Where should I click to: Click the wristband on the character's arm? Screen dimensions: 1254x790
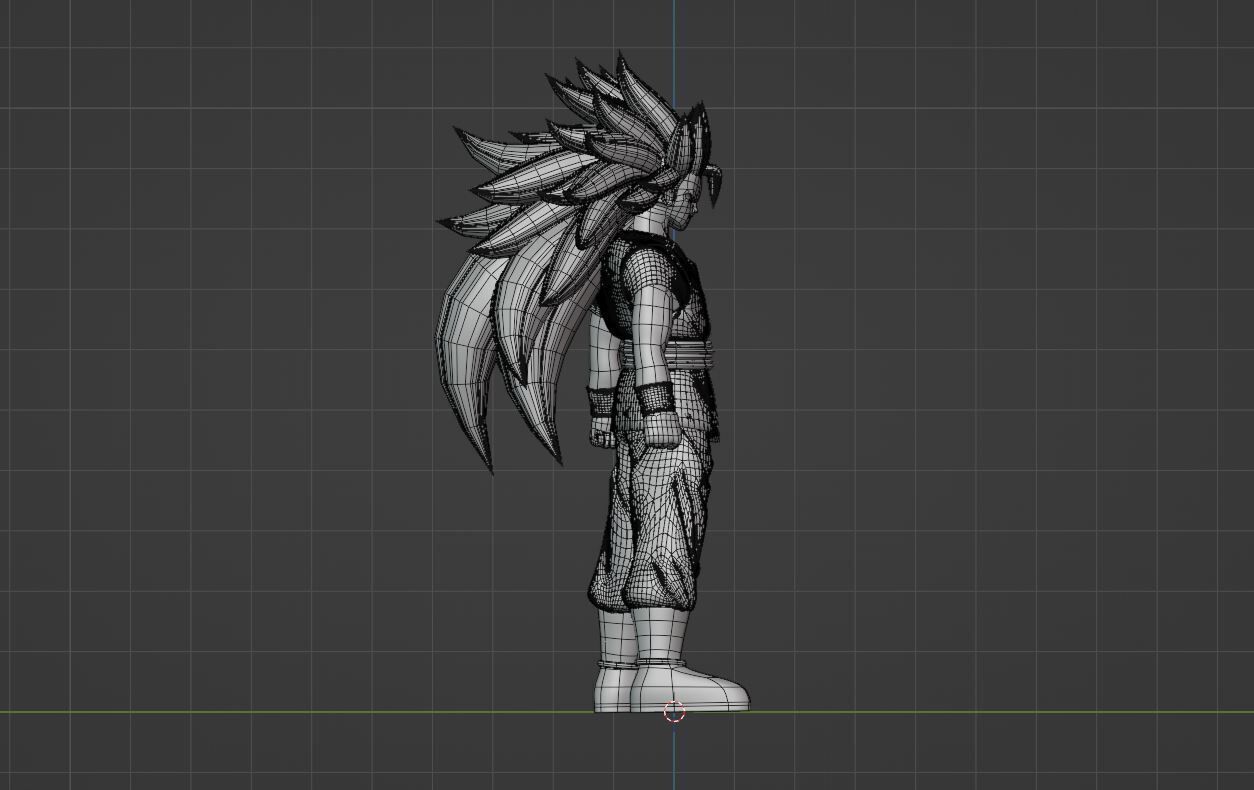point(656,399)
